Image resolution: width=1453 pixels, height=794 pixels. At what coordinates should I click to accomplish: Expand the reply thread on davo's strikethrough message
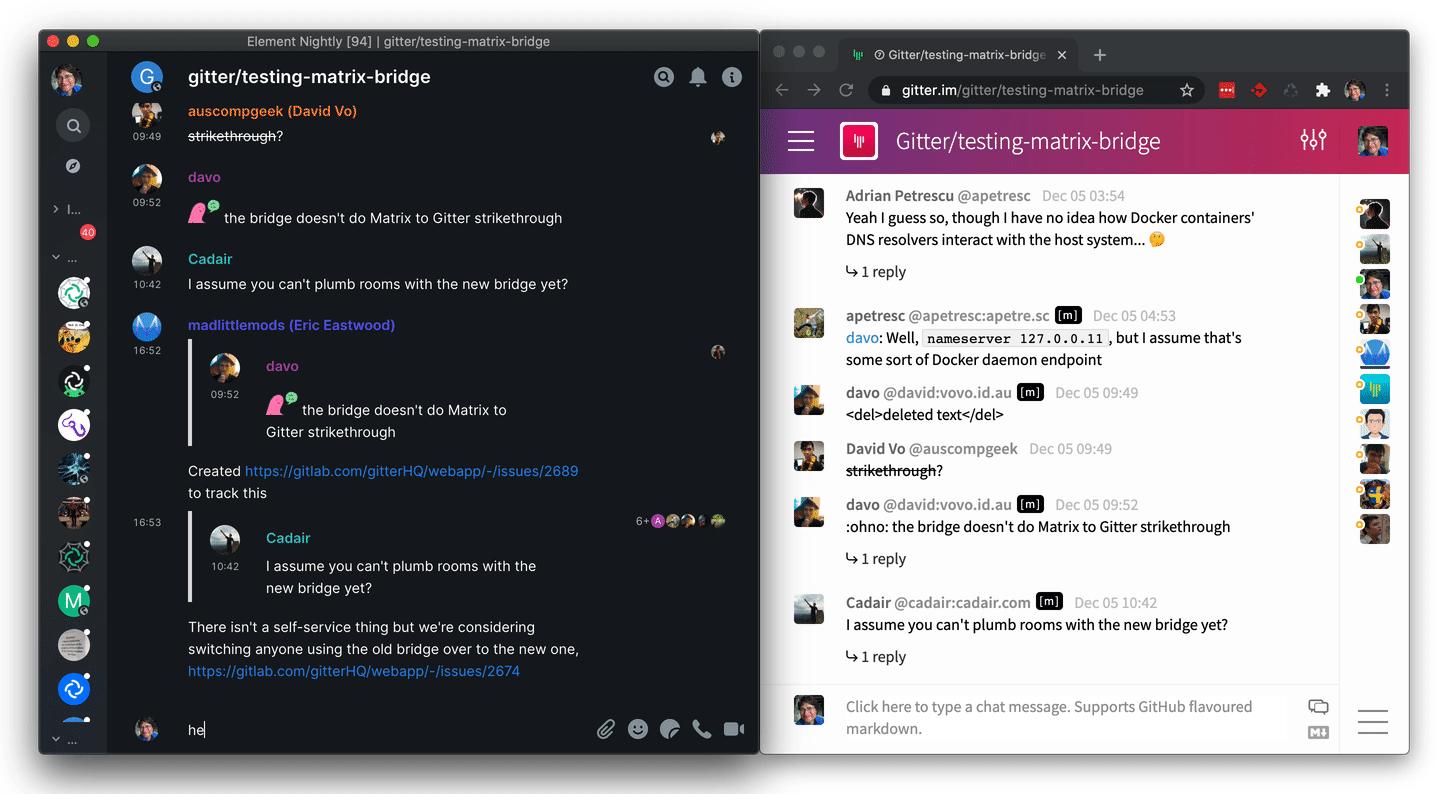876,558
